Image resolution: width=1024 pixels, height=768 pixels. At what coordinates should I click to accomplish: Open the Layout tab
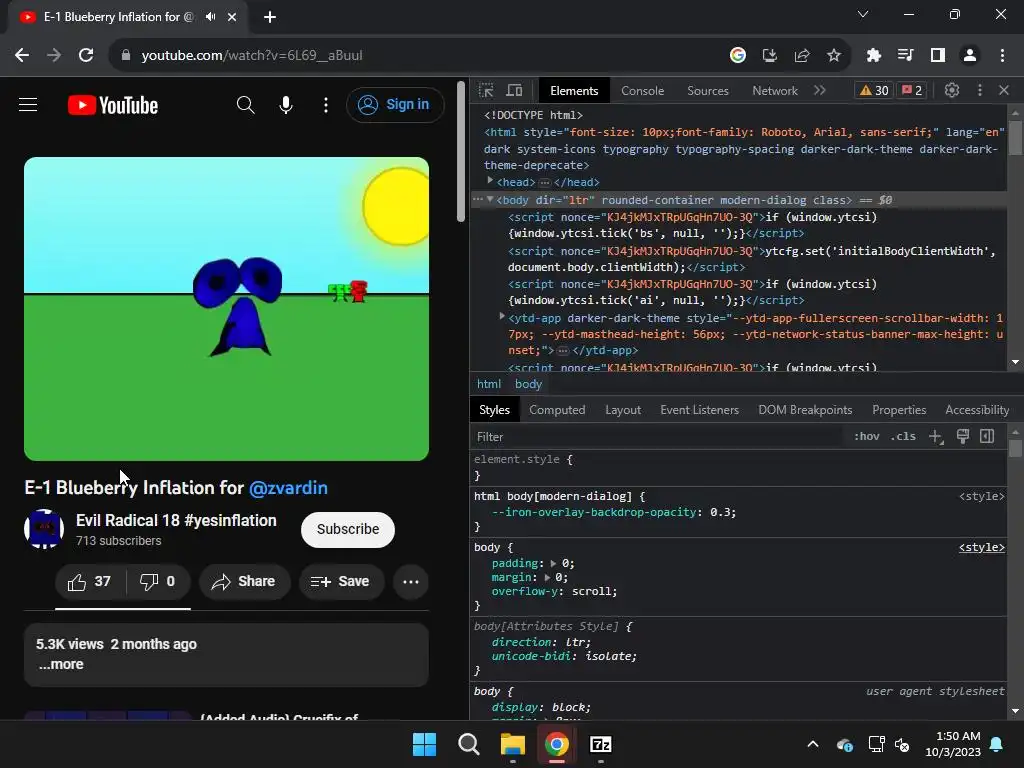623,409
